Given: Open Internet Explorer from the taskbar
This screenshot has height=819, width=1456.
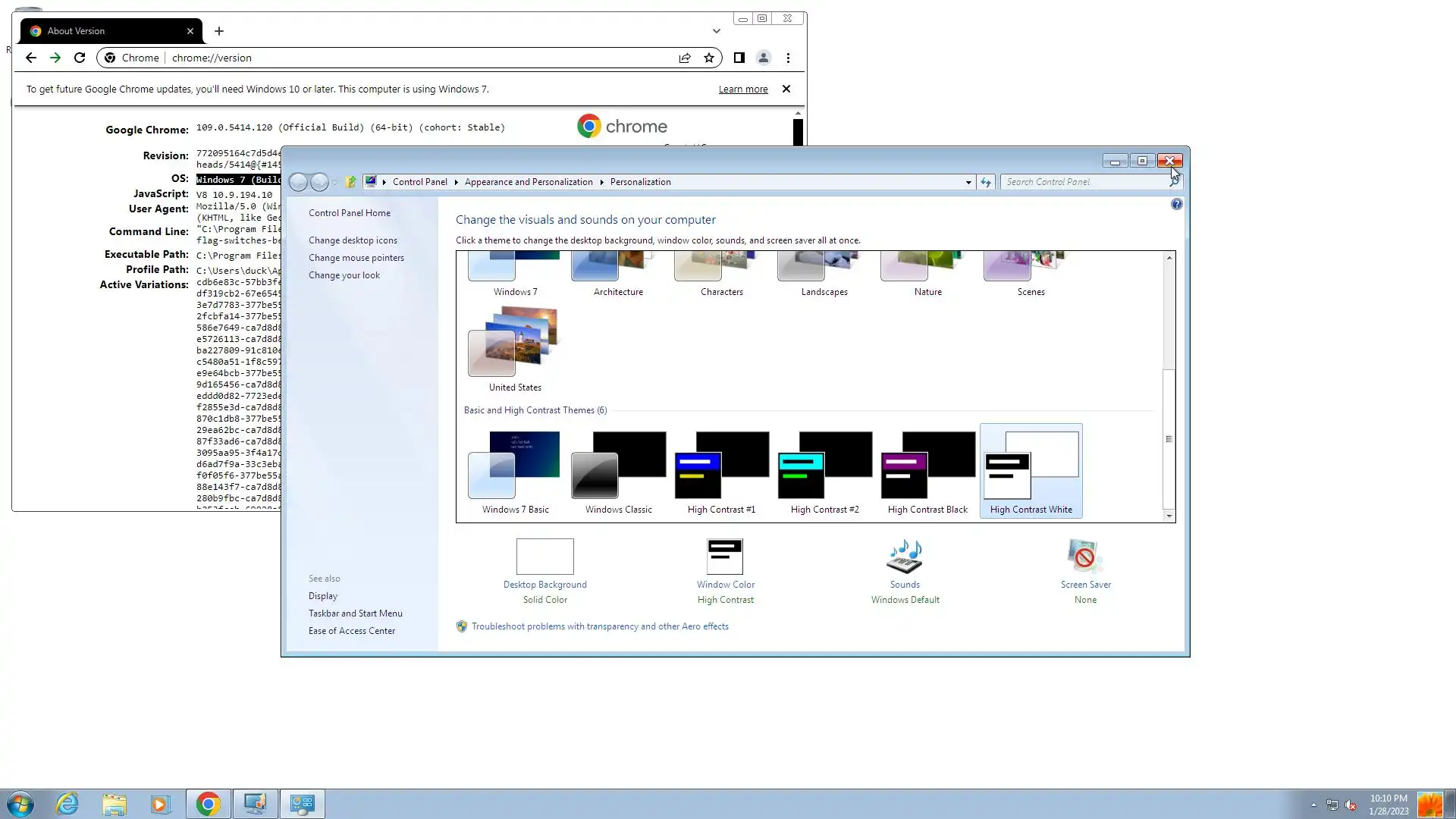Looking at the screenshot, I should click(x=67, y=804).
